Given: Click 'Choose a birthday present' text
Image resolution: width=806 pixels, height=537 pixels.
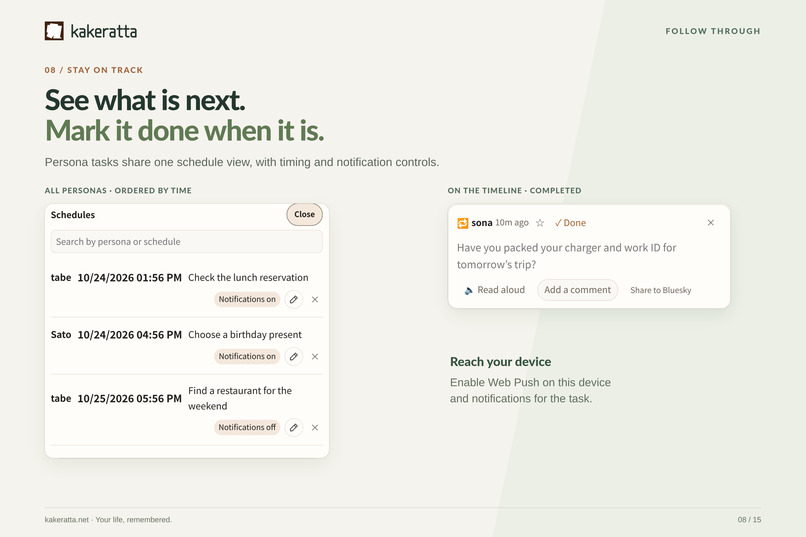Looking at the screenshot, I should [x=245, y=335].
